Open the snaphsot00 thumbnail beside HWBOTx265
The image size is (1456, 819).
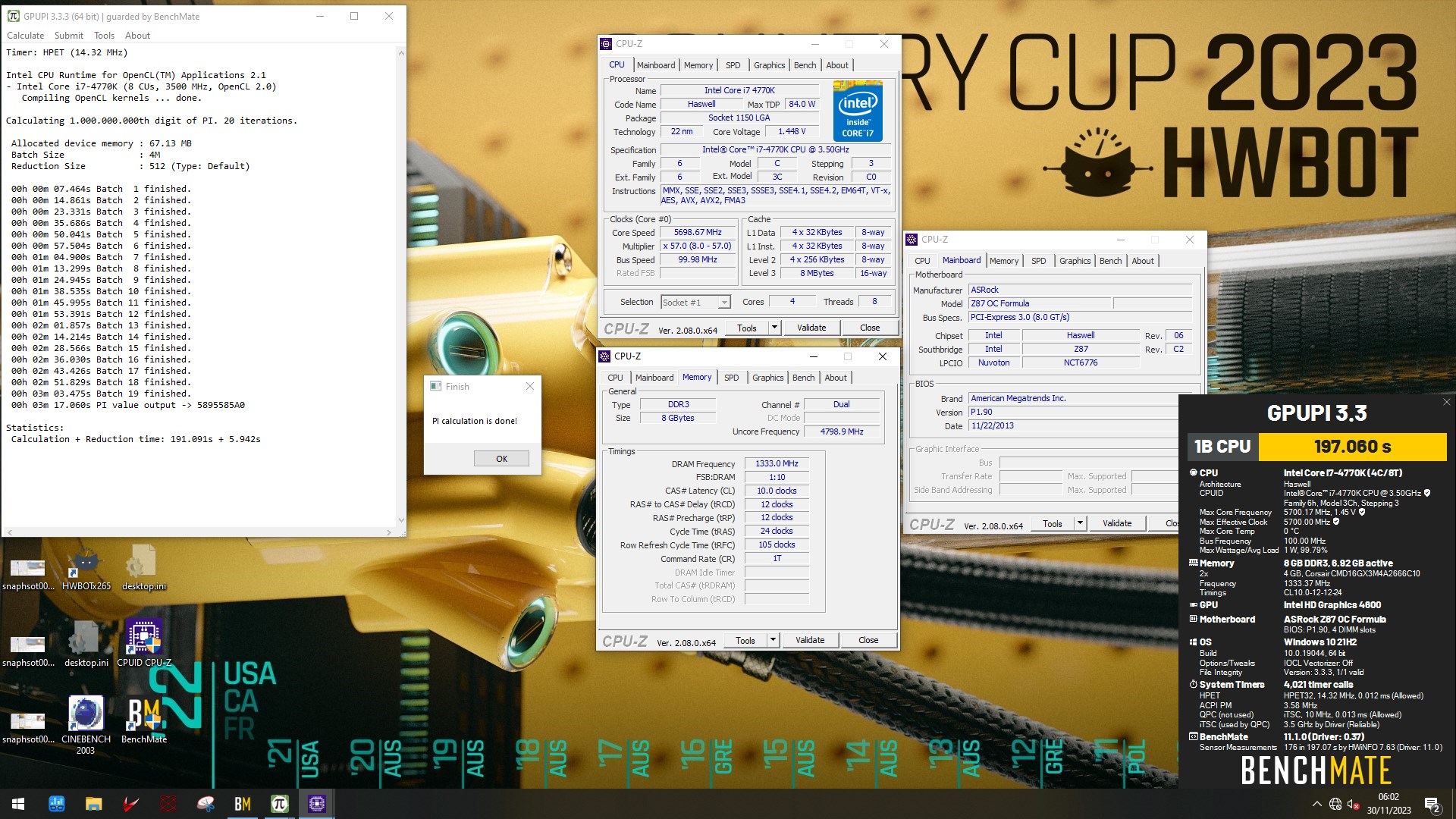point(28,573)
